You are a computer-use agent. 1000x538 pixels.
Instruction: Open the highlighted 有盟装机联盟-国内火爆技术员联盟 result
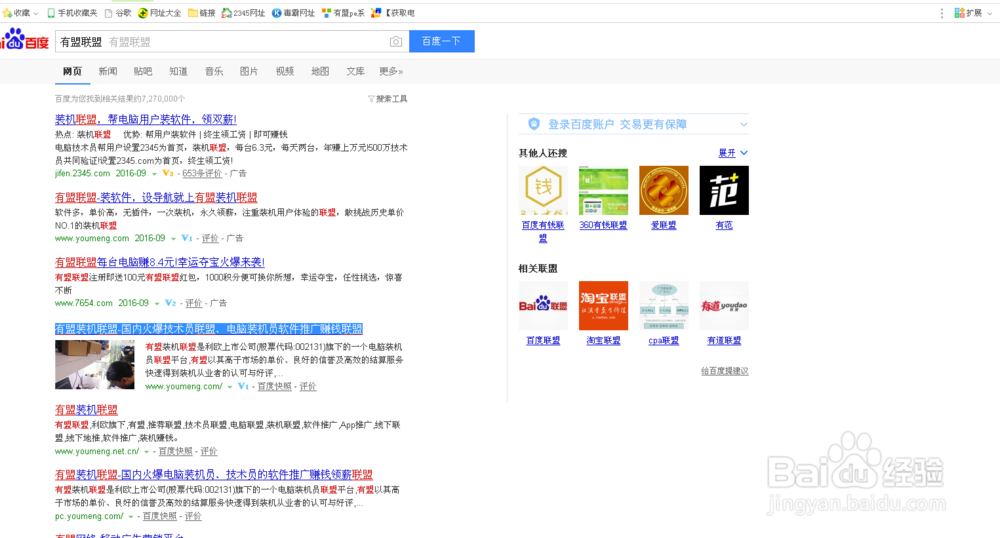[x=209, y=329]
